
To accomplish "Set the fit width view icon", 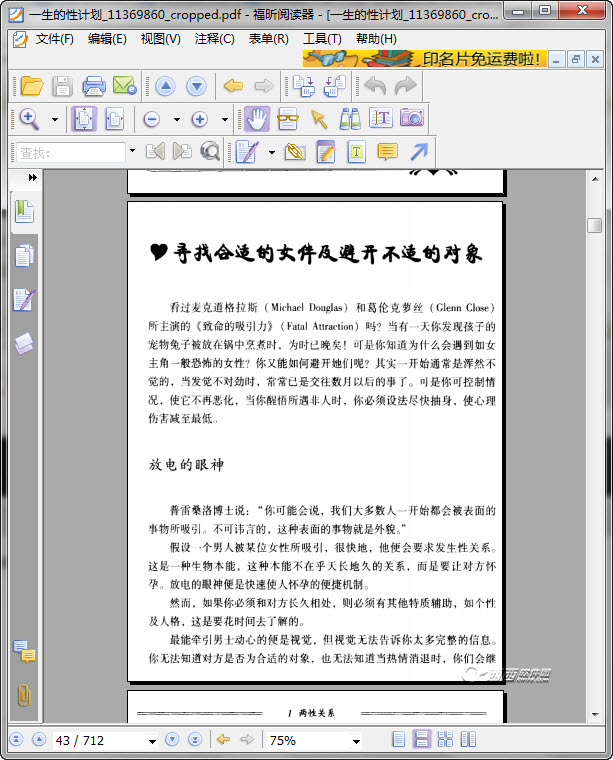I will (114, 119).
